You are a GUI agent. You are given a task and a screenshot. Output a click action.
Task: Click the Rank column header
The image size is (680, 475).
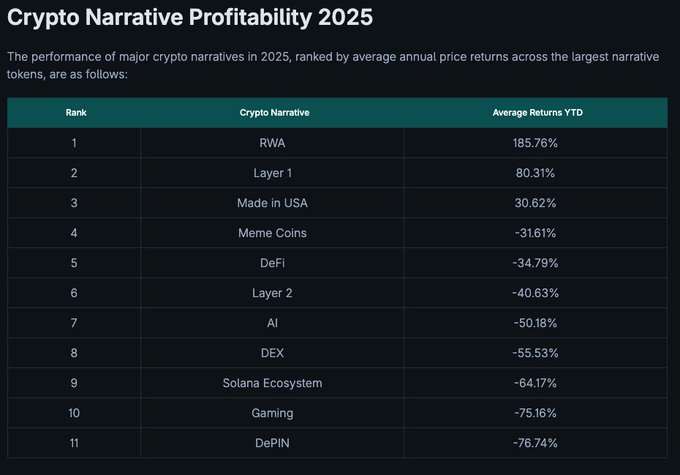[76, 113]
